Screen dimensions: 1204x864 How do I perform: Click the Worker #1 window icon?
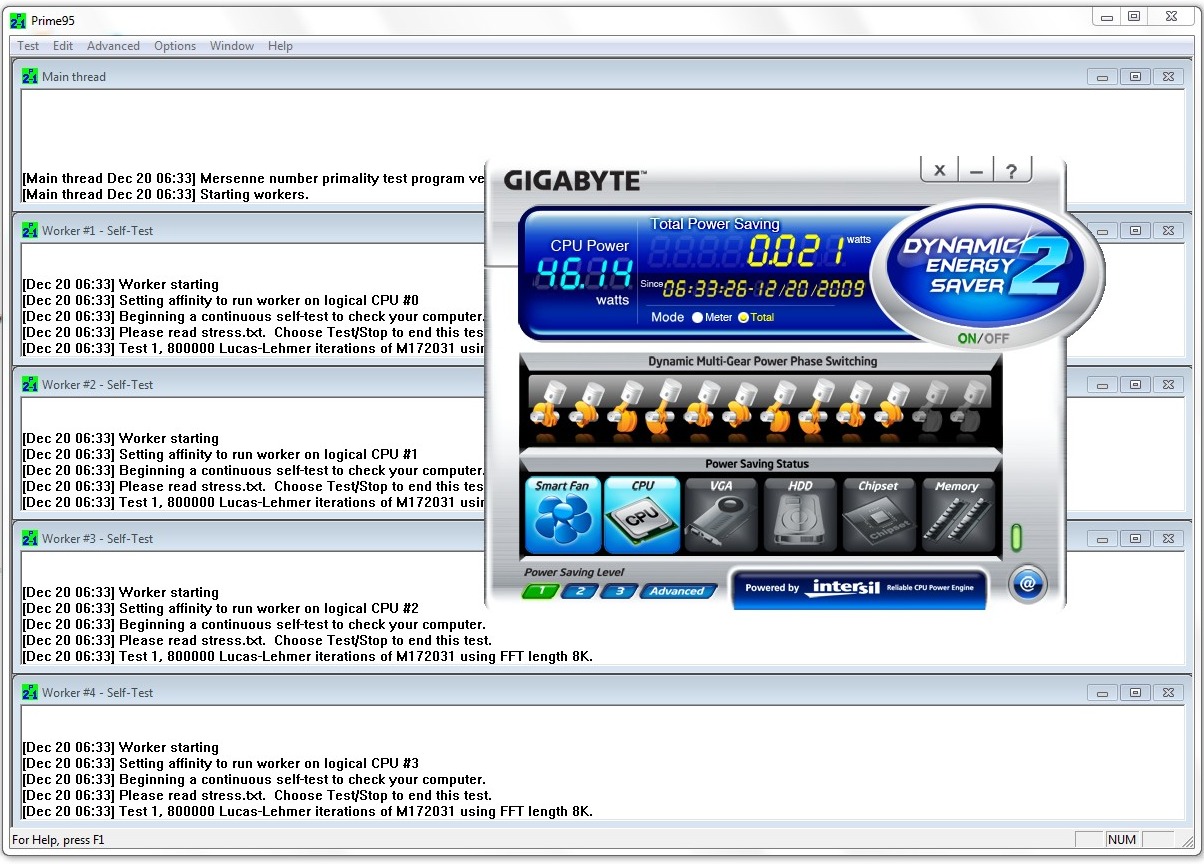click(30, 230)
